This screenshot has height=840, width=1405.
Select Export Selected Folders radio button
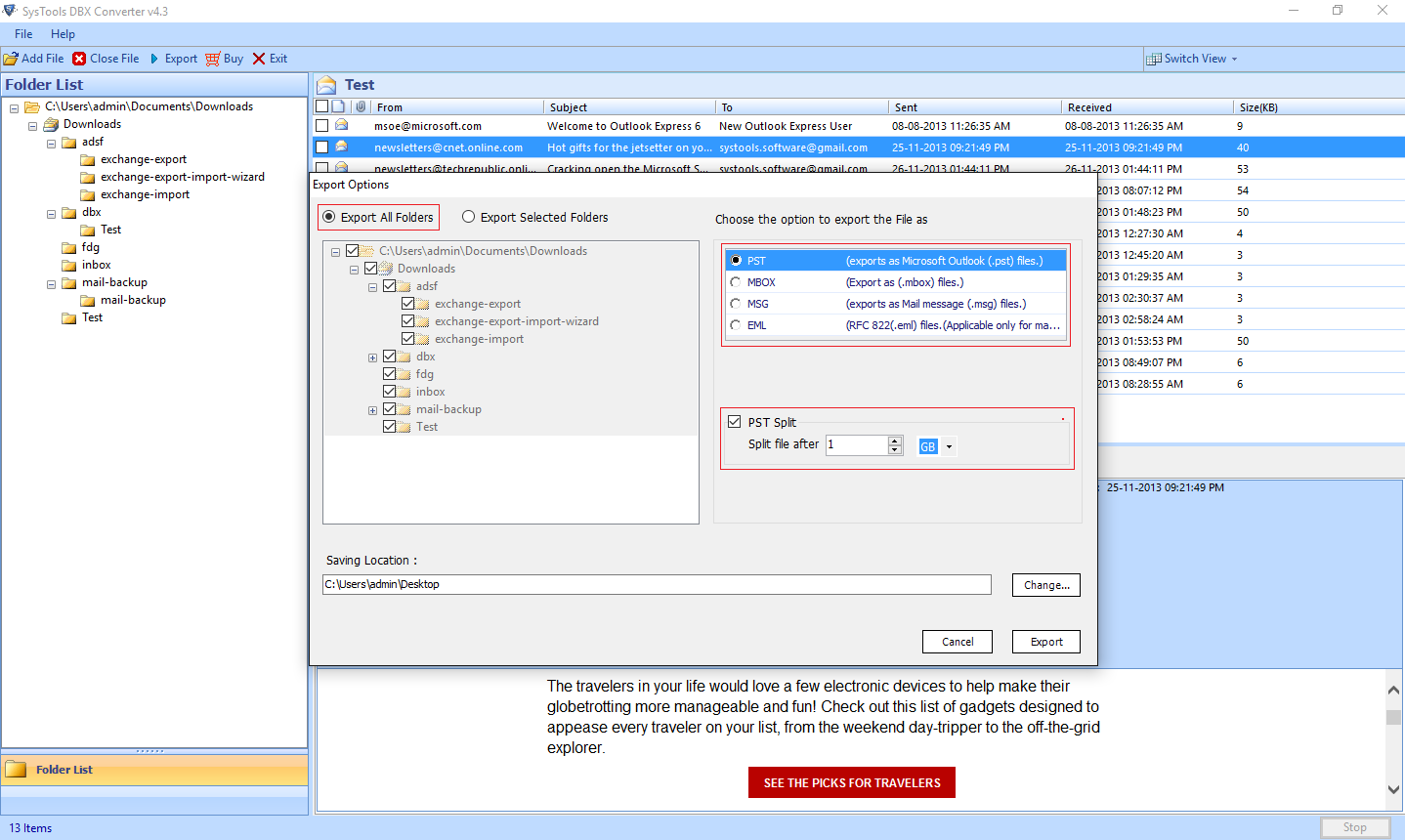point(469,217)
